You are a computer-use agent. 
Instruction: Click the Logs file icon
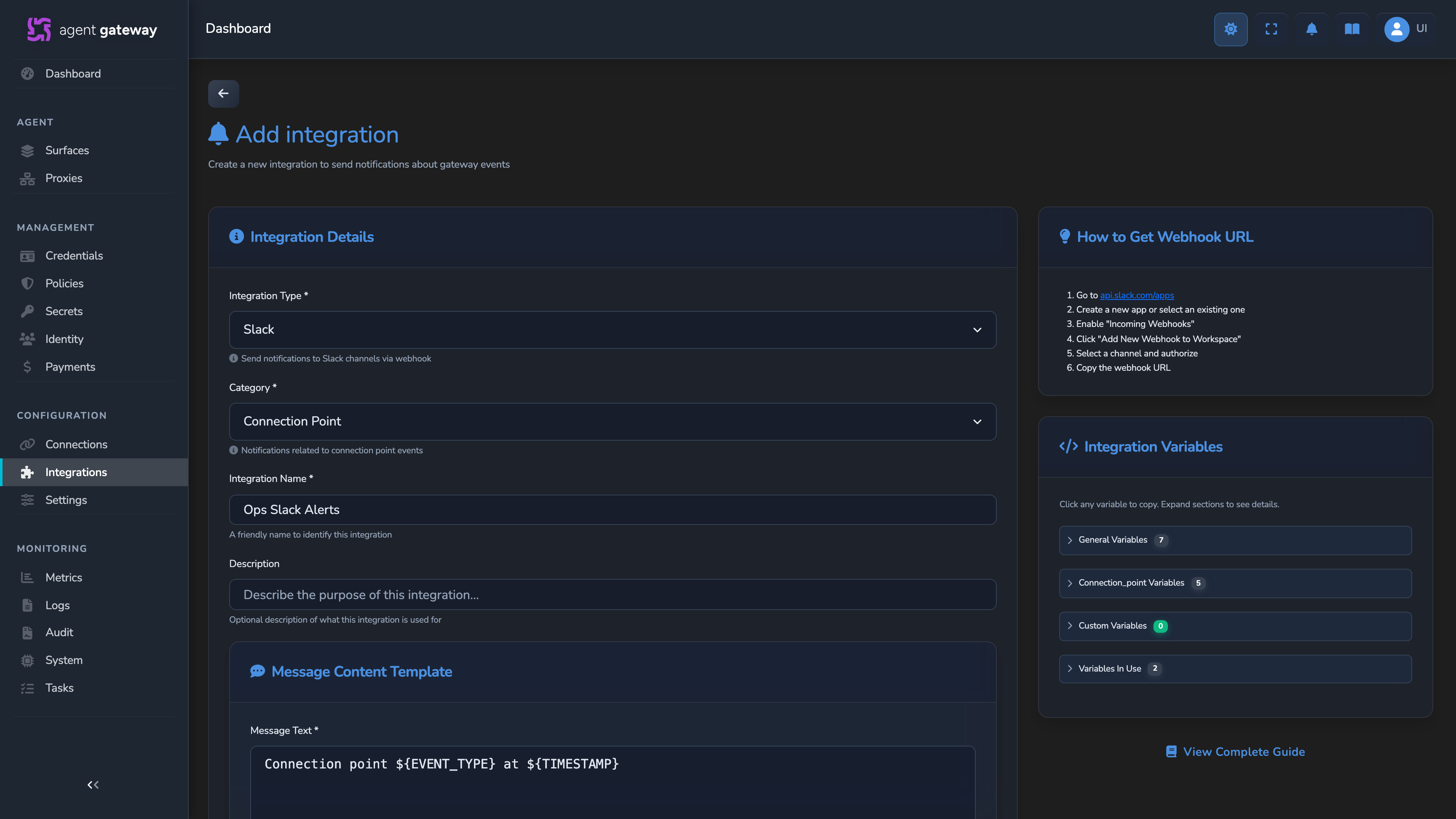tap(27, 605)
